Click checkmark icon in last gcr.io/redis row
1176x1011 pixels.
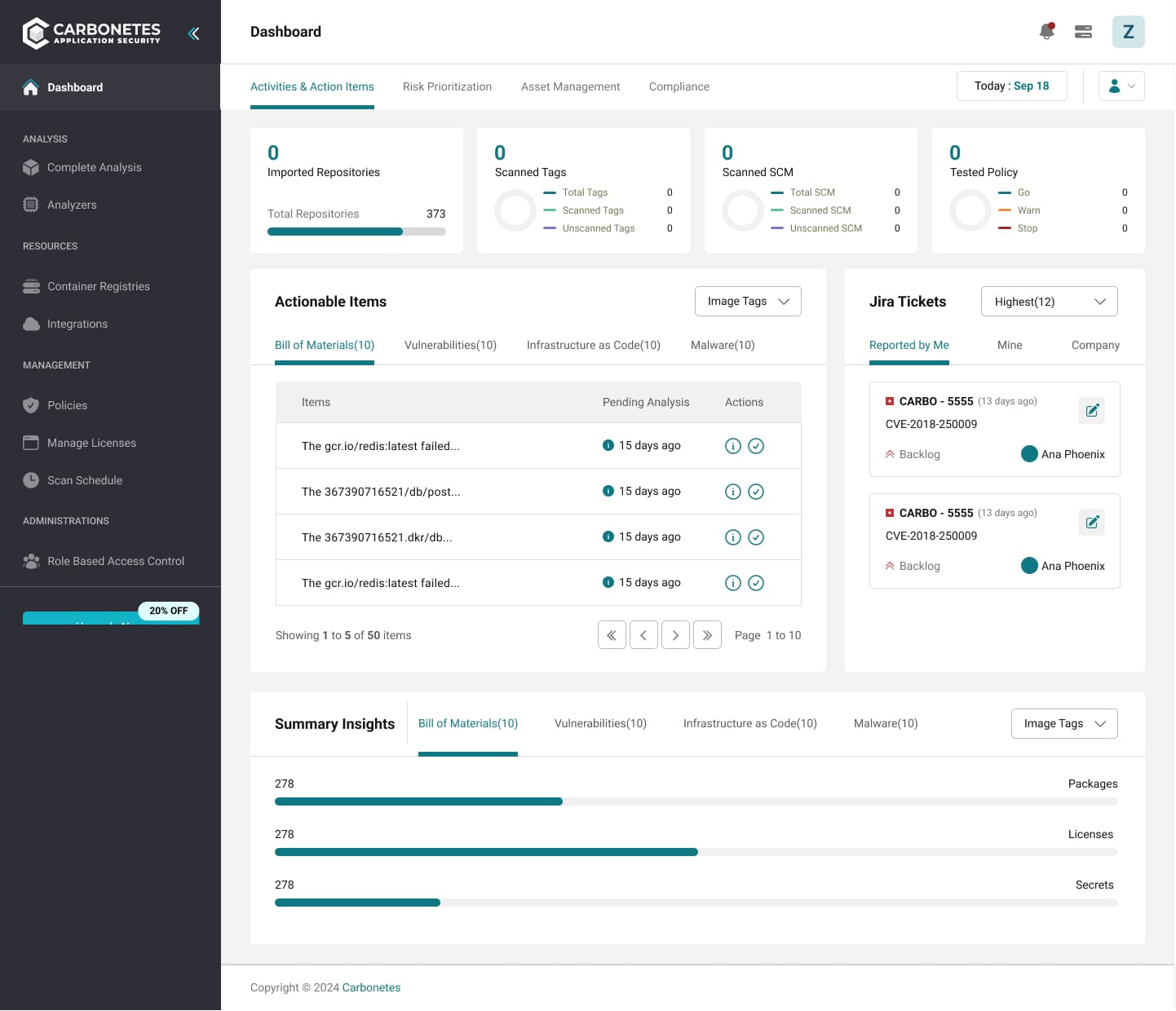point(756,583)
